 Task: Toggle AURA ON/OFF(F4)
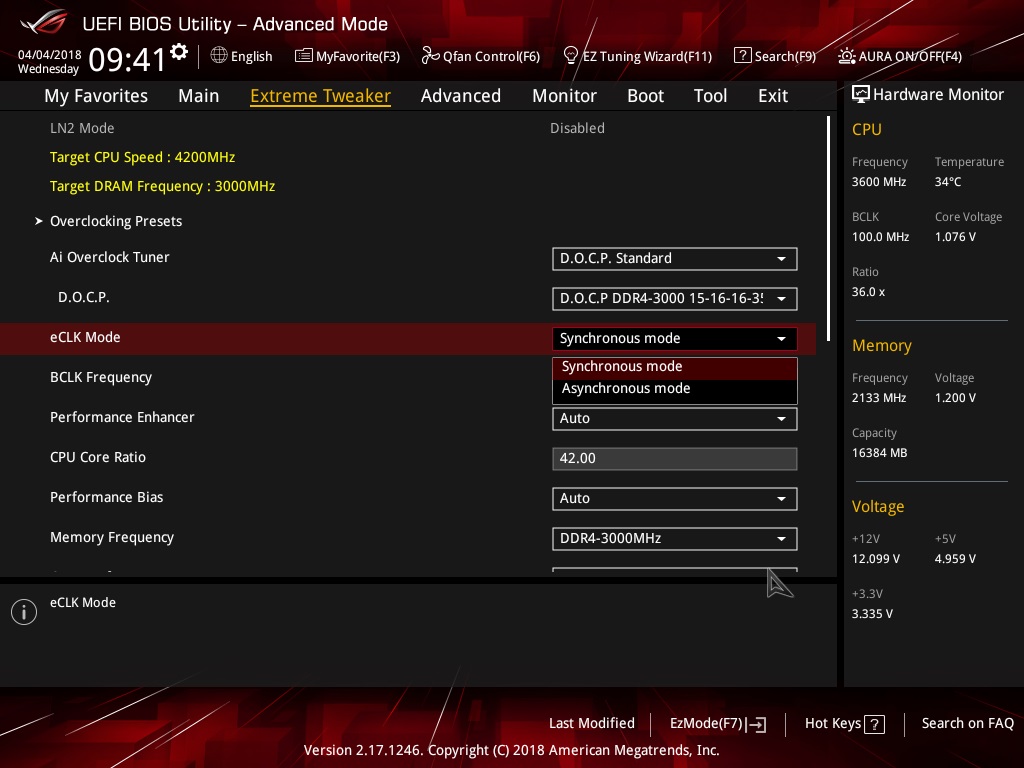[x=900, y=56]
